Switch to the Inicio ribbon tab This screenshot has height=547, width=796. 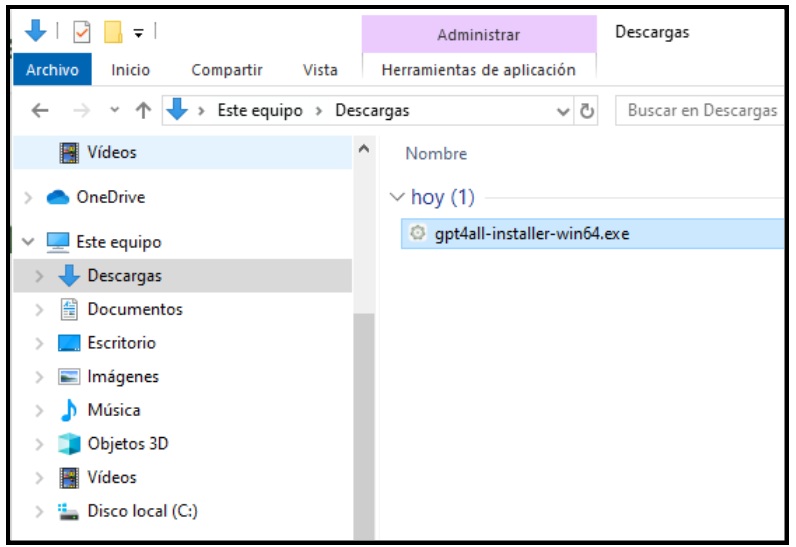coord(130,70)
